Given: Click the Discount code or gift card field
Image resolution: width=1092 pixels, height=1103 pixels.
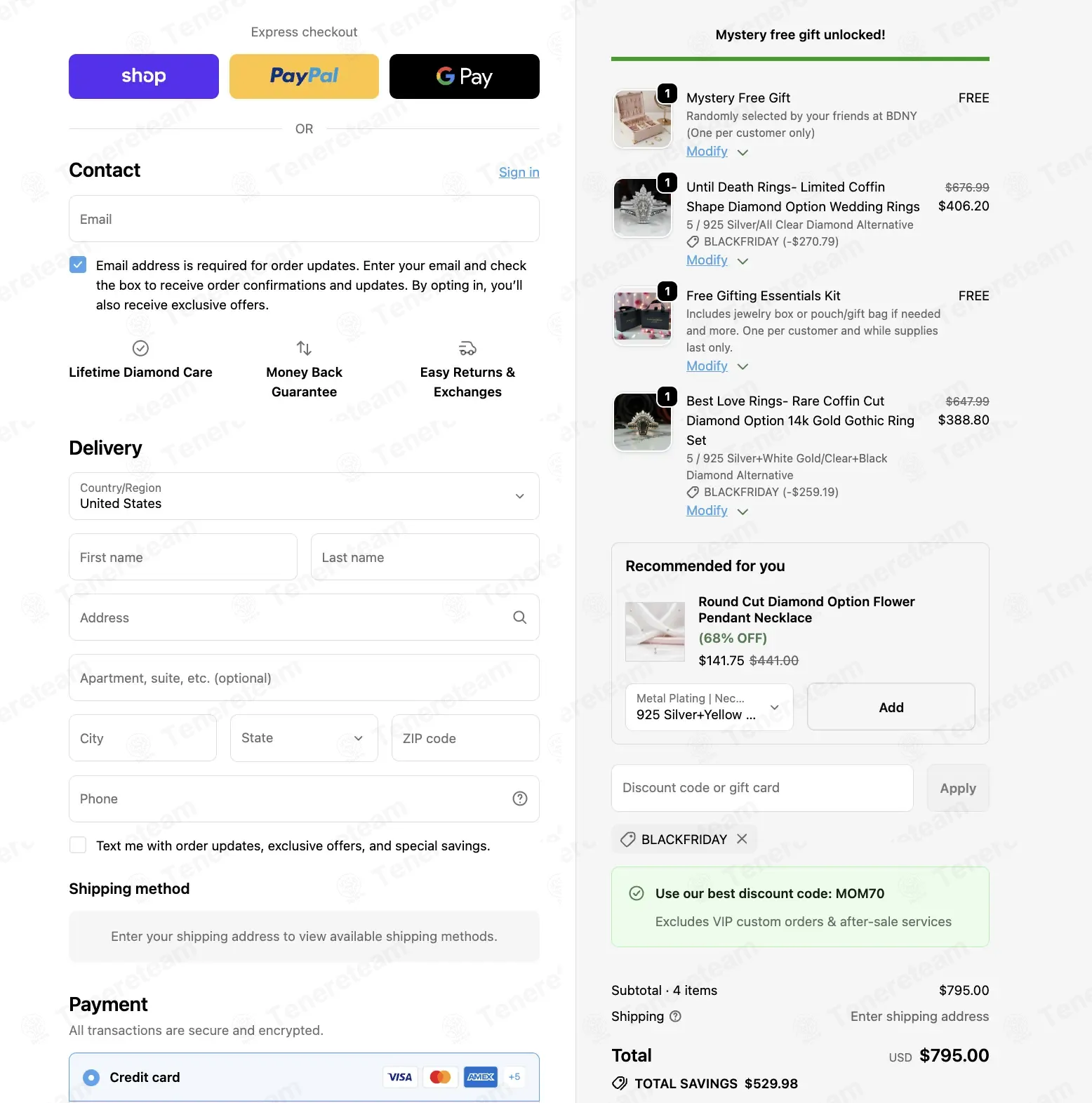Looking at the screenshot, I should pyautogui.click(x=762, y=788).
